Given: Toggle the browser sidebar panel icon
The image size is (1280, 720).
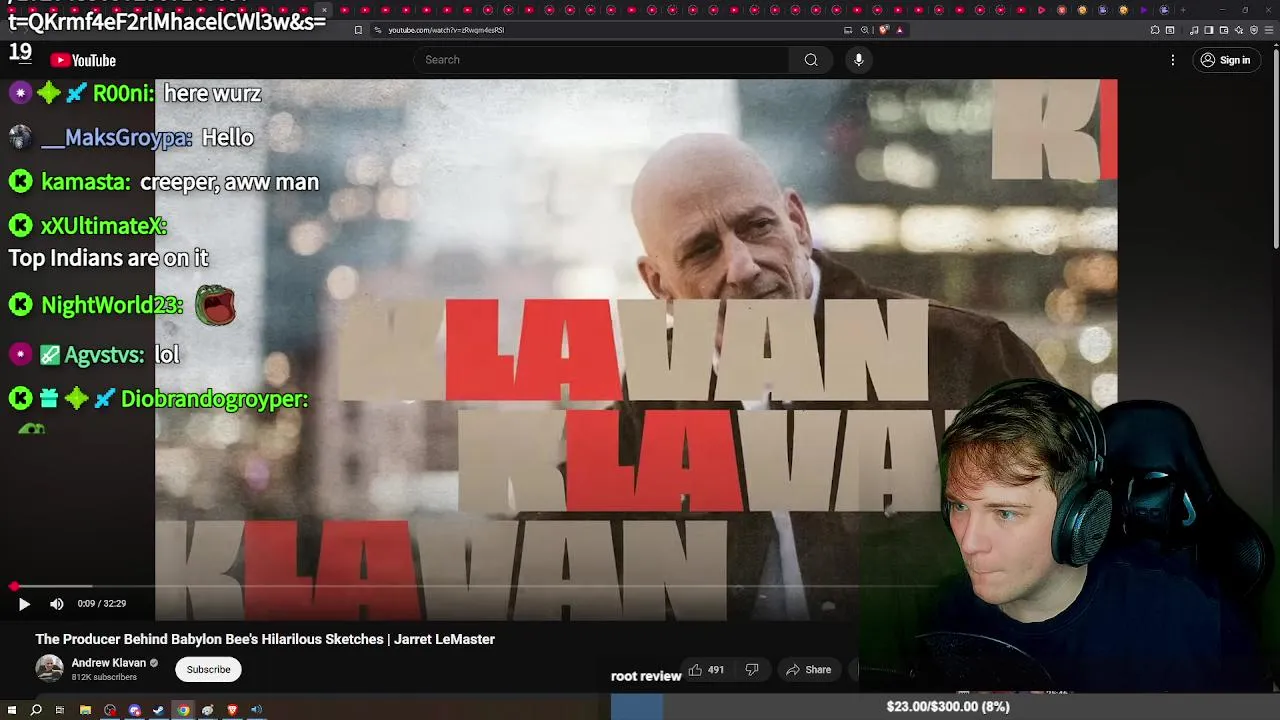Looking at the screenshot, I should click(x=1208, y=30).
